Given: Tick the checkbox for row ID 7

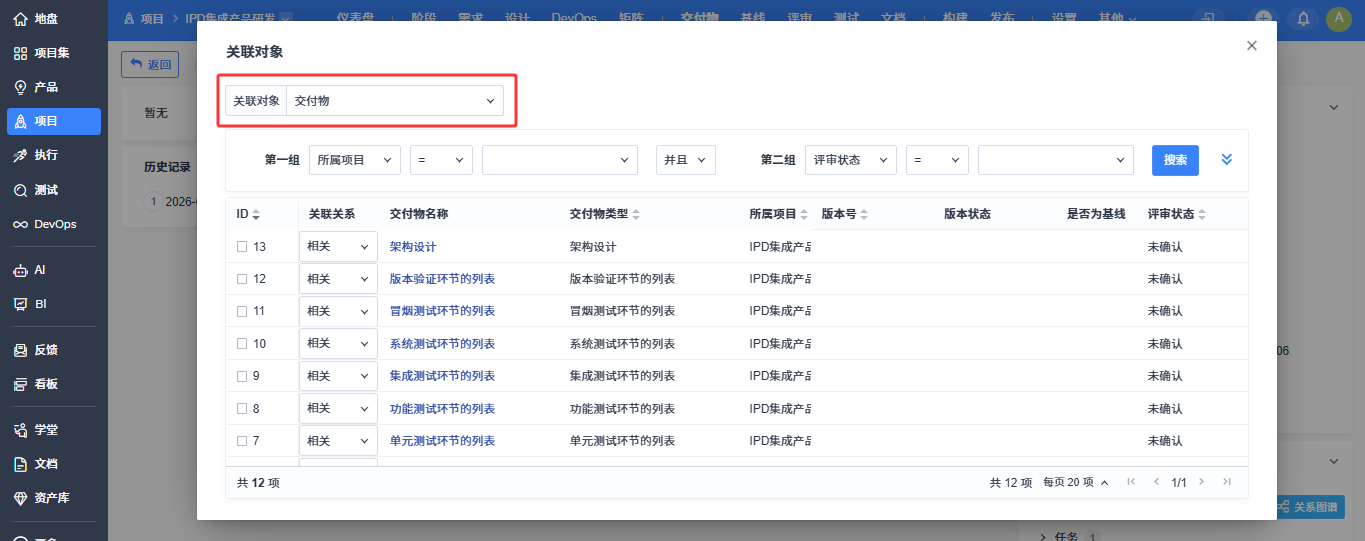Looking at the screenshot, I should pos(242,441).
